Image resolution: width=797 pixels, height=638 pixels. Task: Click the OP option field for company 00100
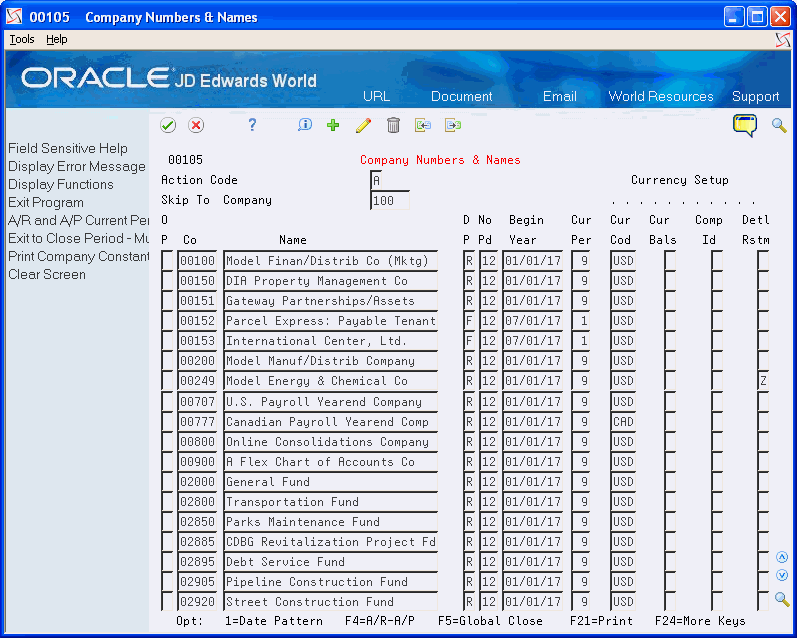[167, 260]
